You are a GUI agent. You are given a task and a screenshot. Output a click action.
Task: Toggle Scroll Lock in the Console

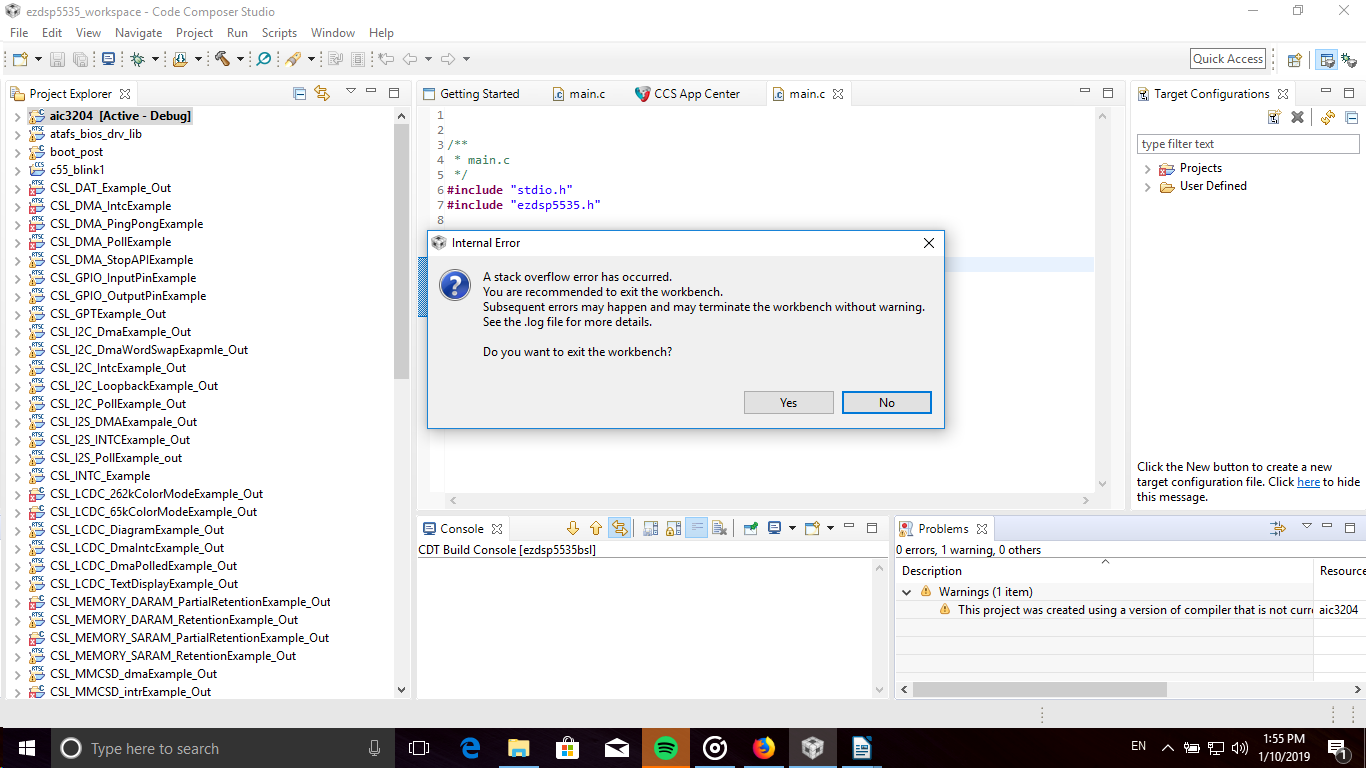[x=673, y=528]
